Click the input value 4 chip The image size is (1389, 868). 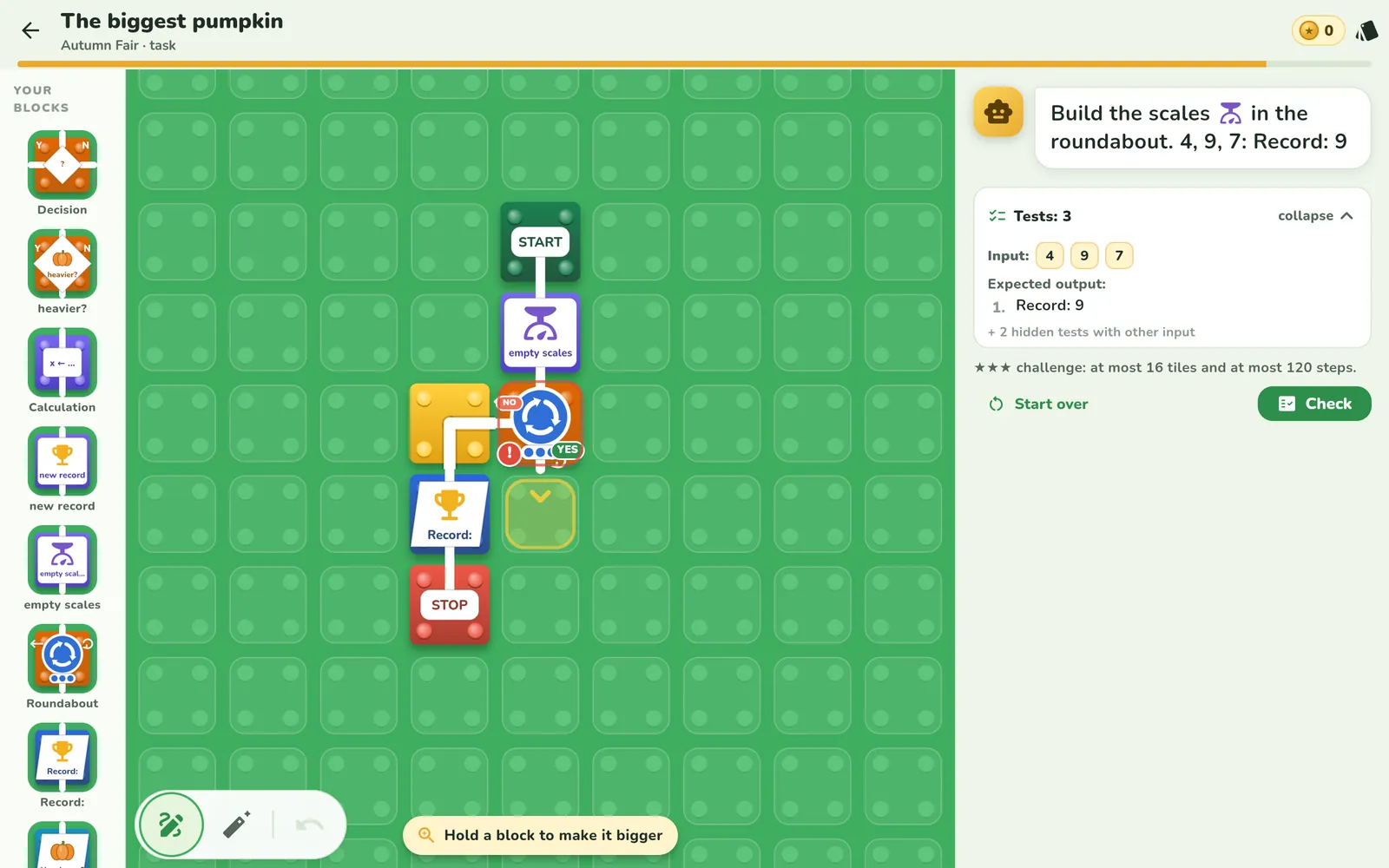pyautogui.click(x=1050, y=255)
